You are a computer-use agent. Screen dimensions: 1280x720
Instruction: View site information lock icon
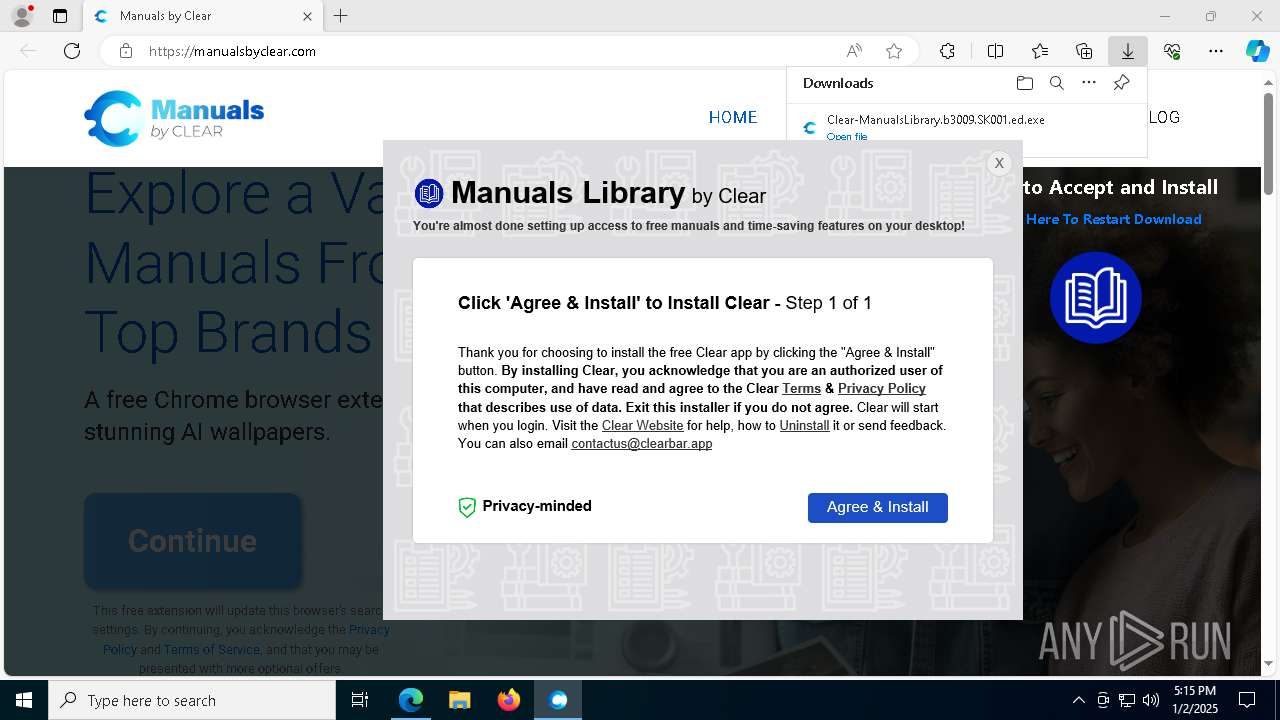pyautogui.click(x=125, y=51)
